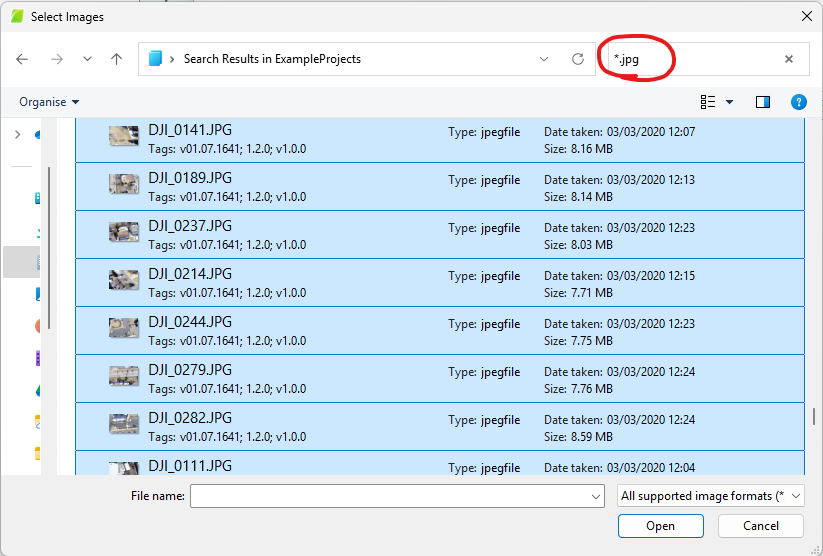Click the green app icon in title bar
Screen dimensions: 823x556
pyautogui.click(x=17, y=17)
